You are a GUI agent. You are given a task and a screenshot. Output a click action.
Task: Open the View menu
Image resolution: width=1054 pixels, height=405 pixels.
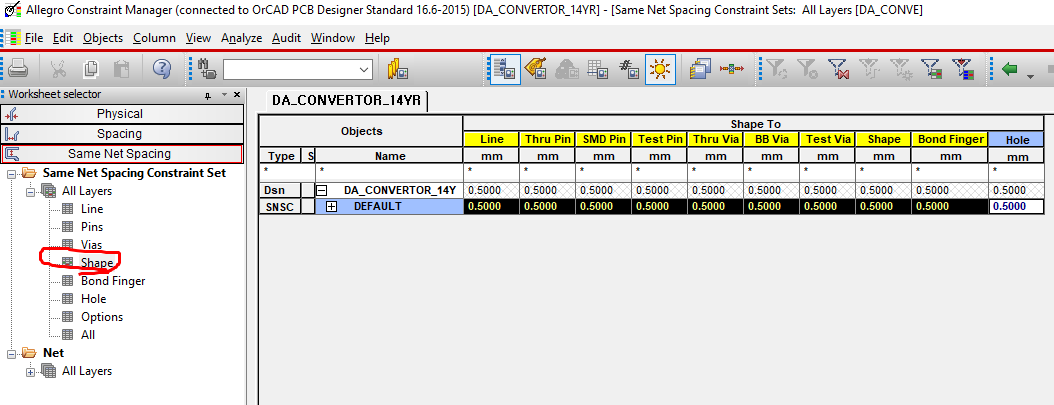(198, 38)
